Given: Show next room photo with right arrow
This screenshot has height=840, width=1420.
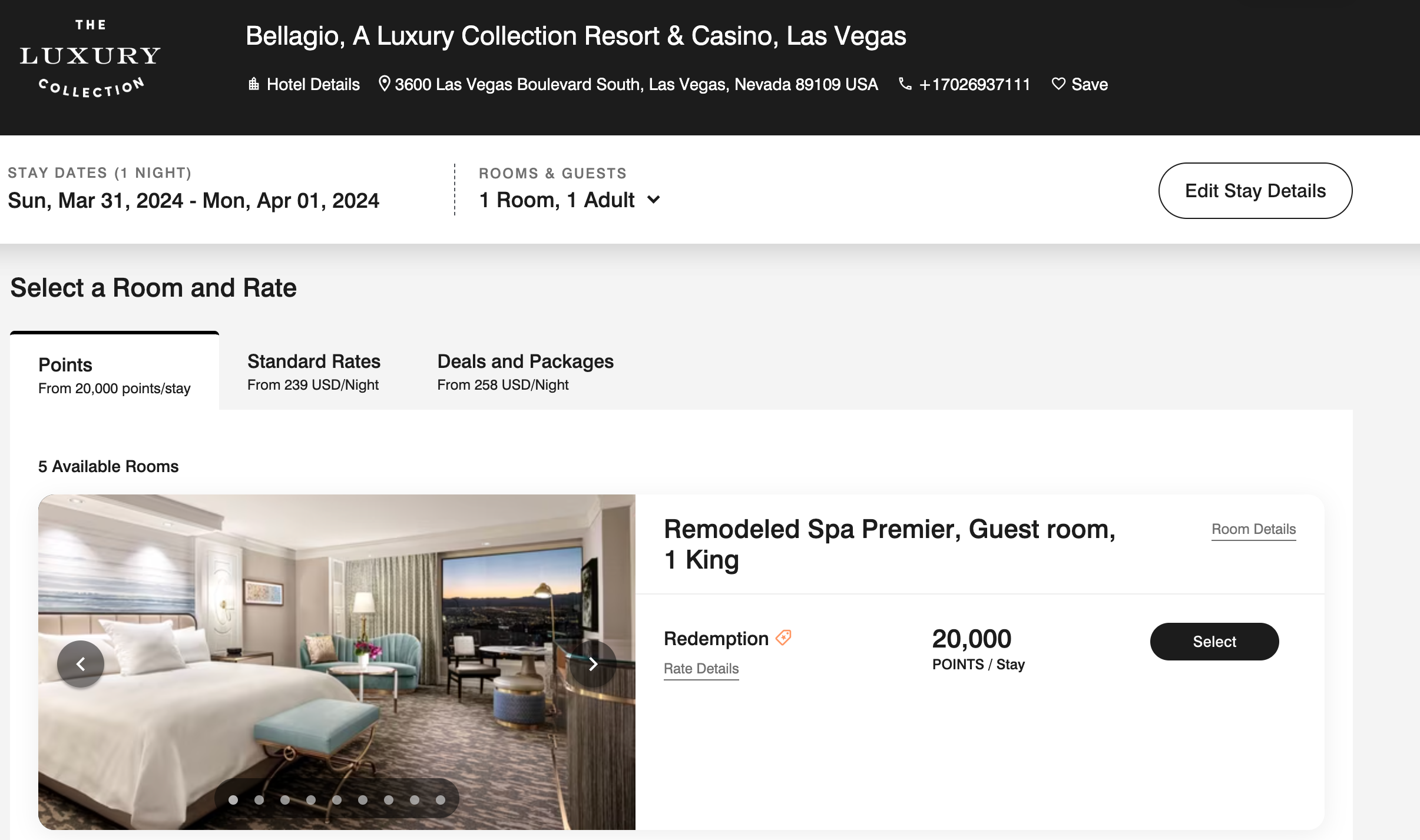Looking at the screenshot, I should [x=593, y=664].
